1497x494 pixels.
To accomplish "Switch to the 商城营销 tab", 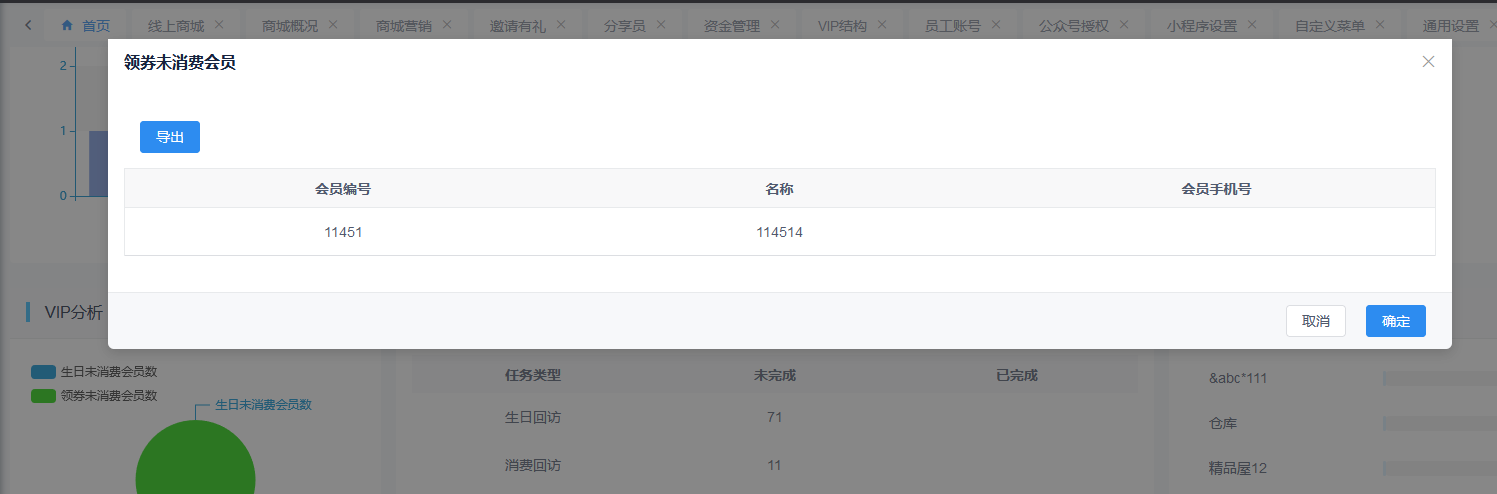I will 404,25.
